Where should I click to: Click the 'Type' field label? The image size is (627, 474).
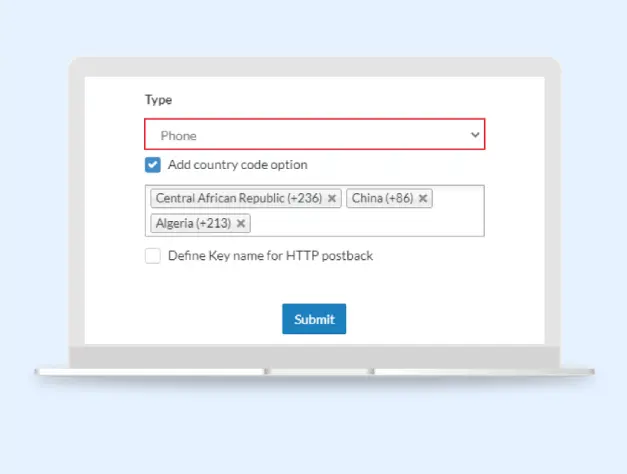[x=158, y=100]
